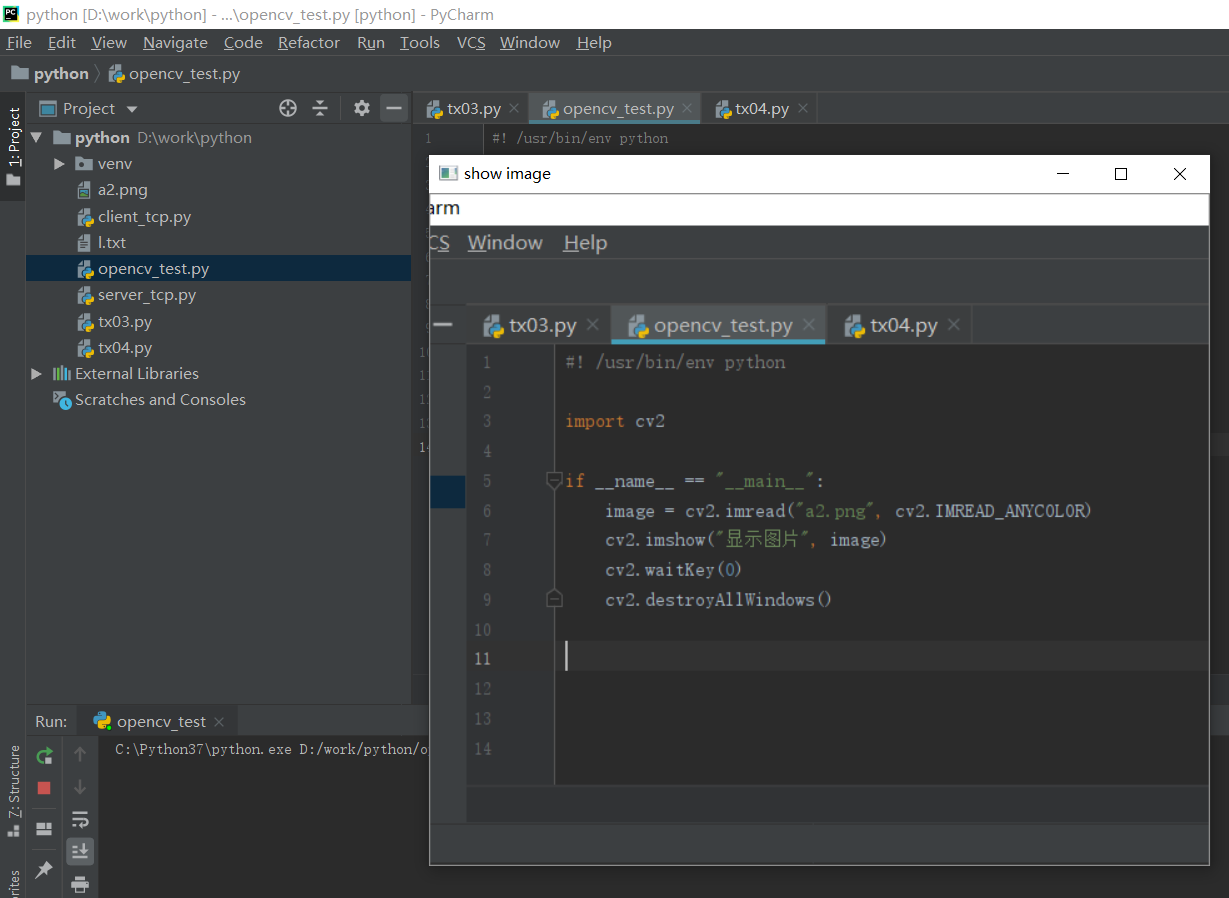Open Project panel settings gear

[x=361, y=108]
